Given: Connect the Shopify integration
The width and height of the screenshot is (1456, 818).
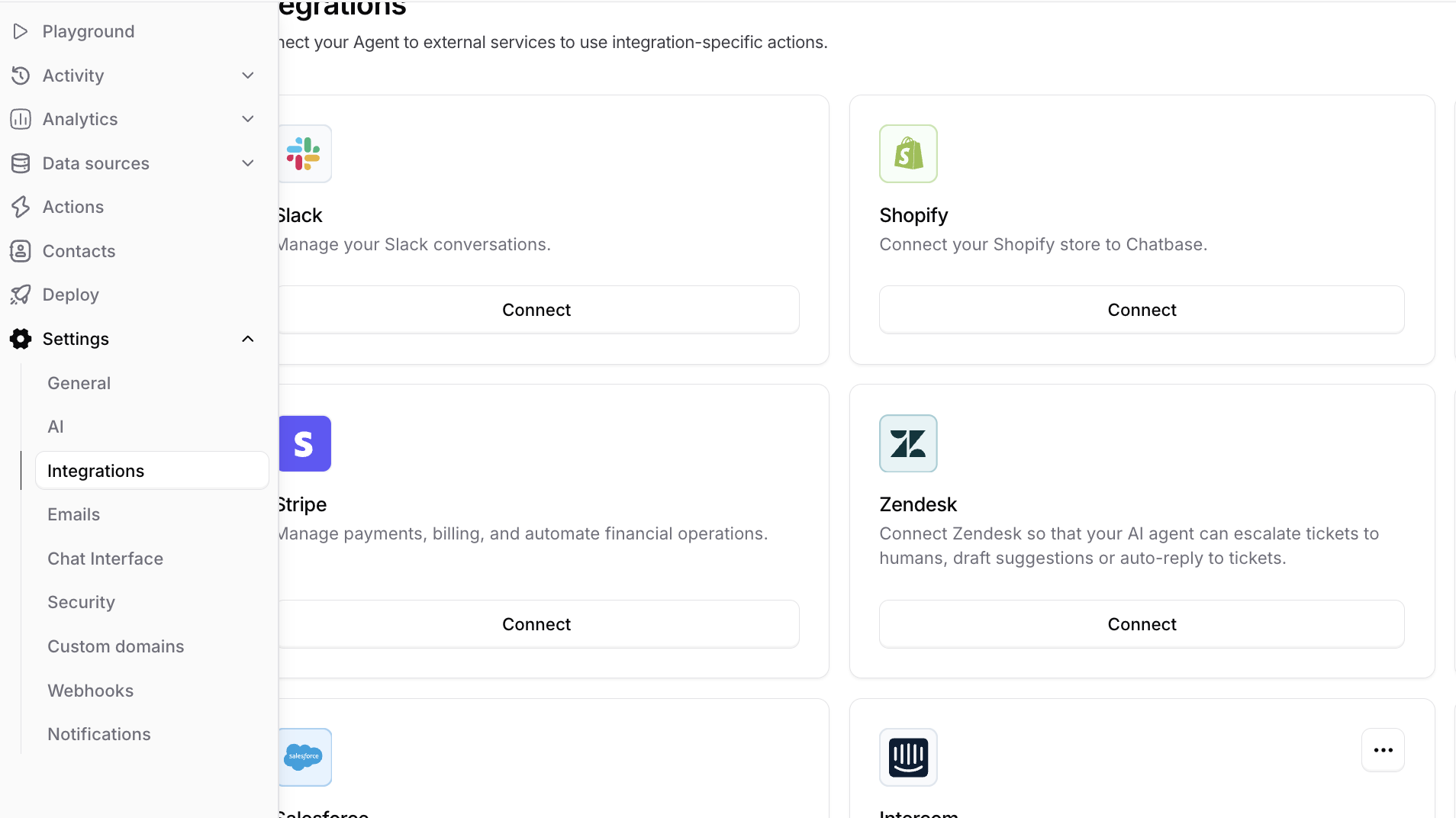Looking at the screenshot, I should (1142, 309).
